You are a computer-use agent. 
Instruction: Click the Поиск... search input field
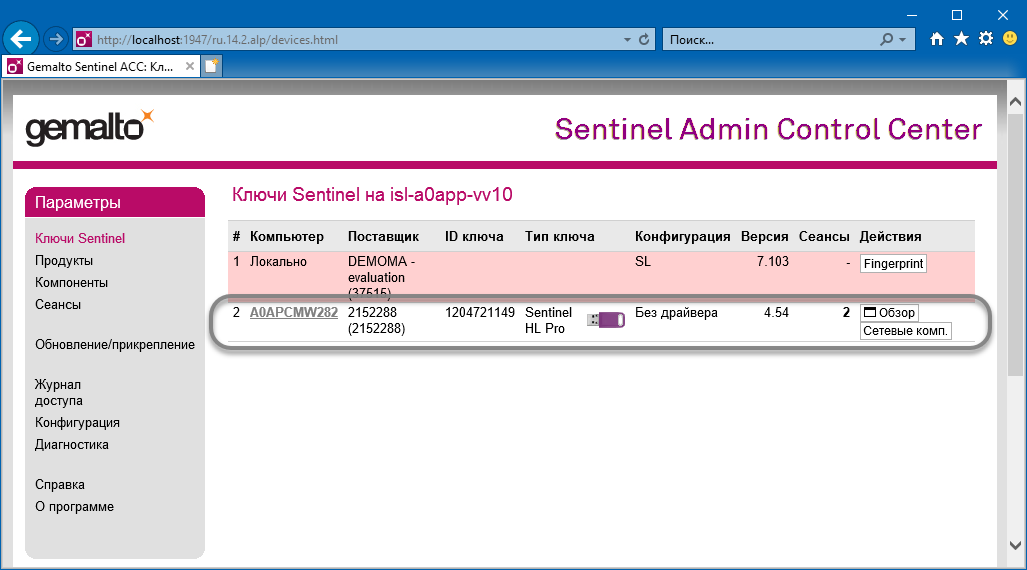[x=770, y=40]
